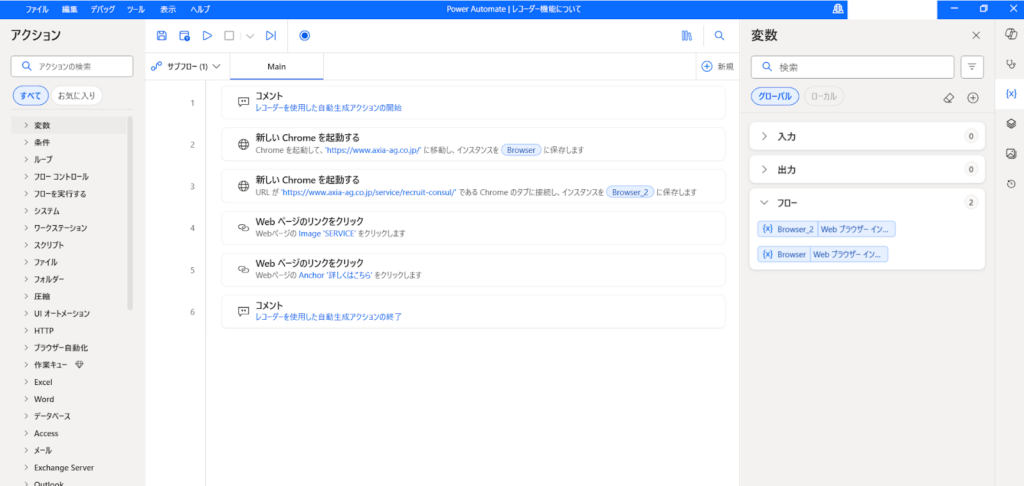This screenshot has width=1024, height=486.
Task: Open the サブフロー dropdown
Action: [185, 67]
